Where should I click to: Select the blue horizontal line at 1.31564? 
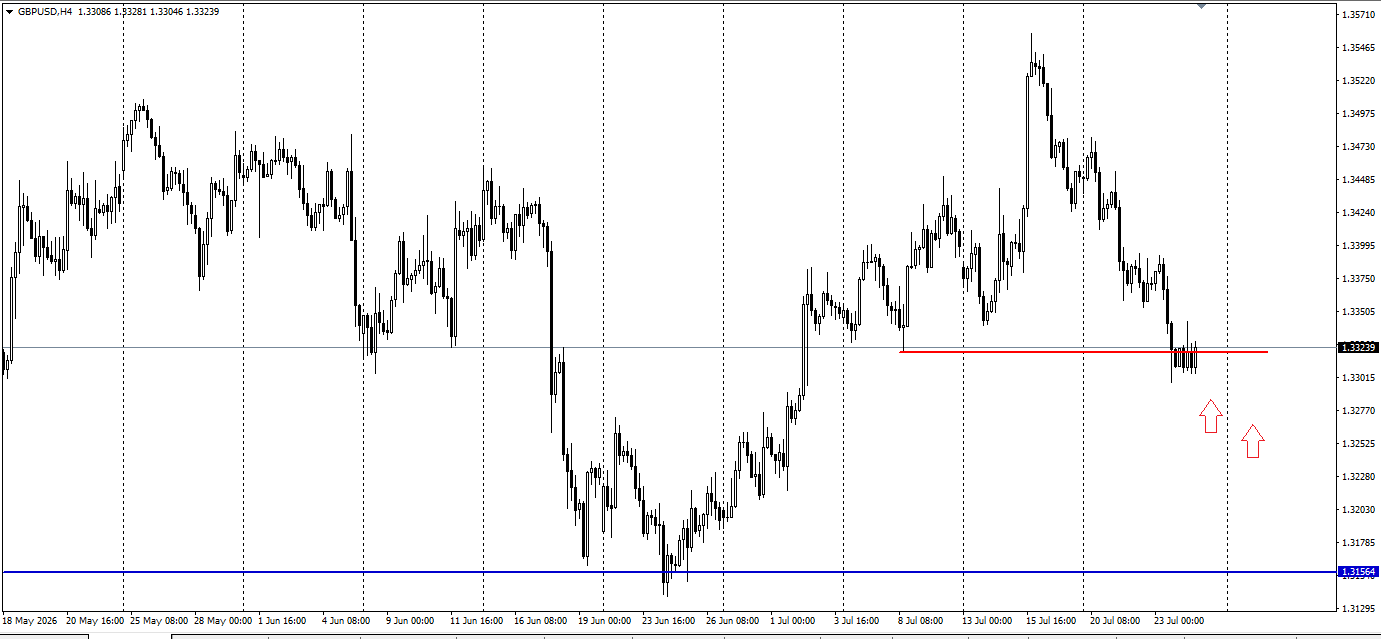(x=670, y=572)
